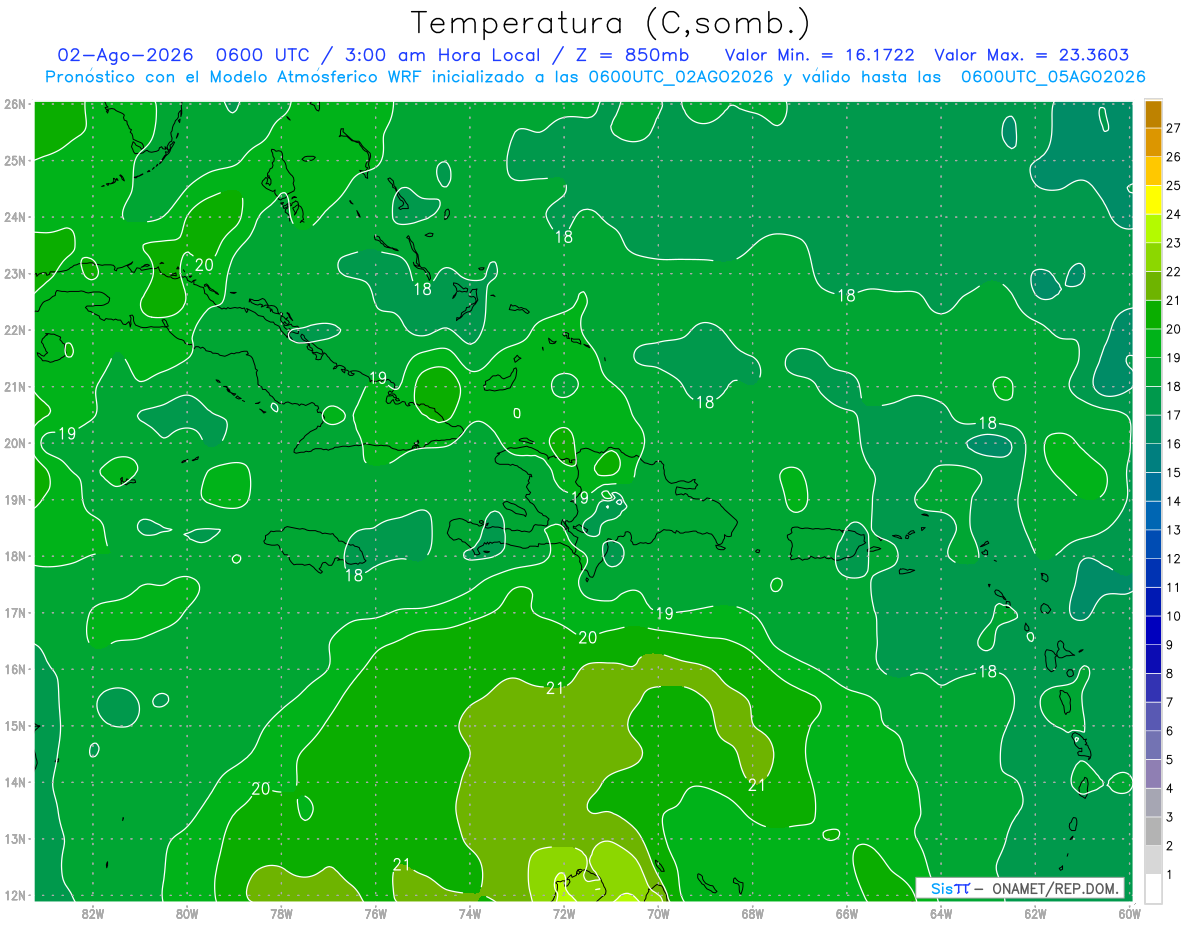Click valid-until time '0600UTC_05AGO2026'
The image size is (1200, 927).
tap(1053, 77)
